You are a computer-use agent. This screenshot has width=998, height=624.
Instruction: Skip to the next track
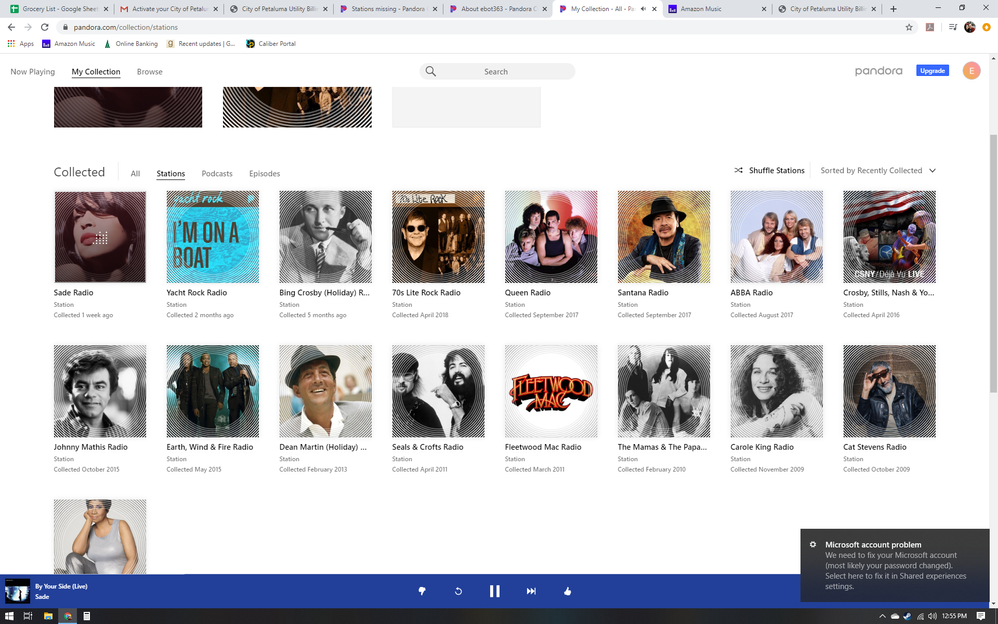pos(531,591)
